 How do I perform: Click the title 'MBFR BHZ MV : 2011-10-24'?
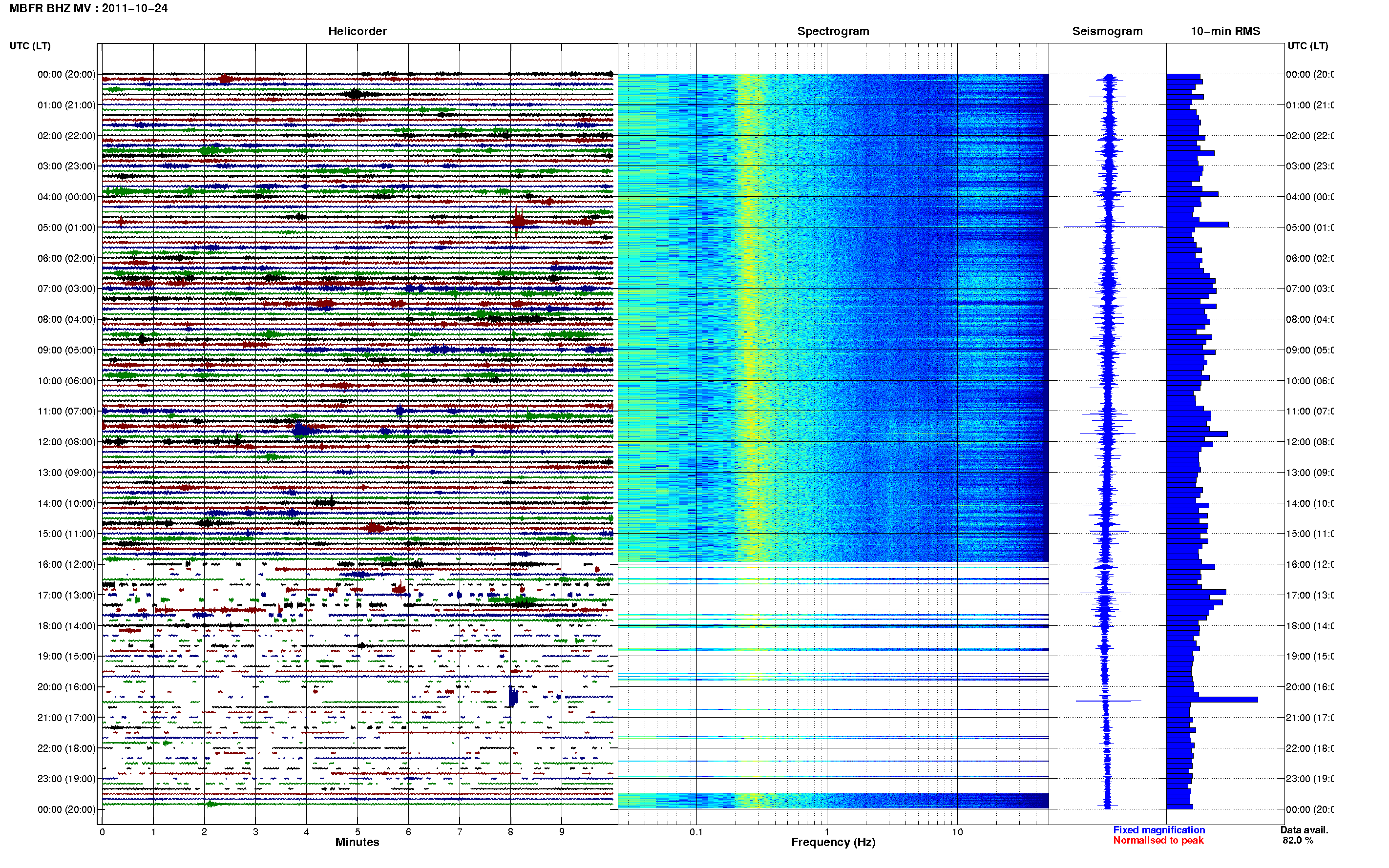[x=88, y=9]
